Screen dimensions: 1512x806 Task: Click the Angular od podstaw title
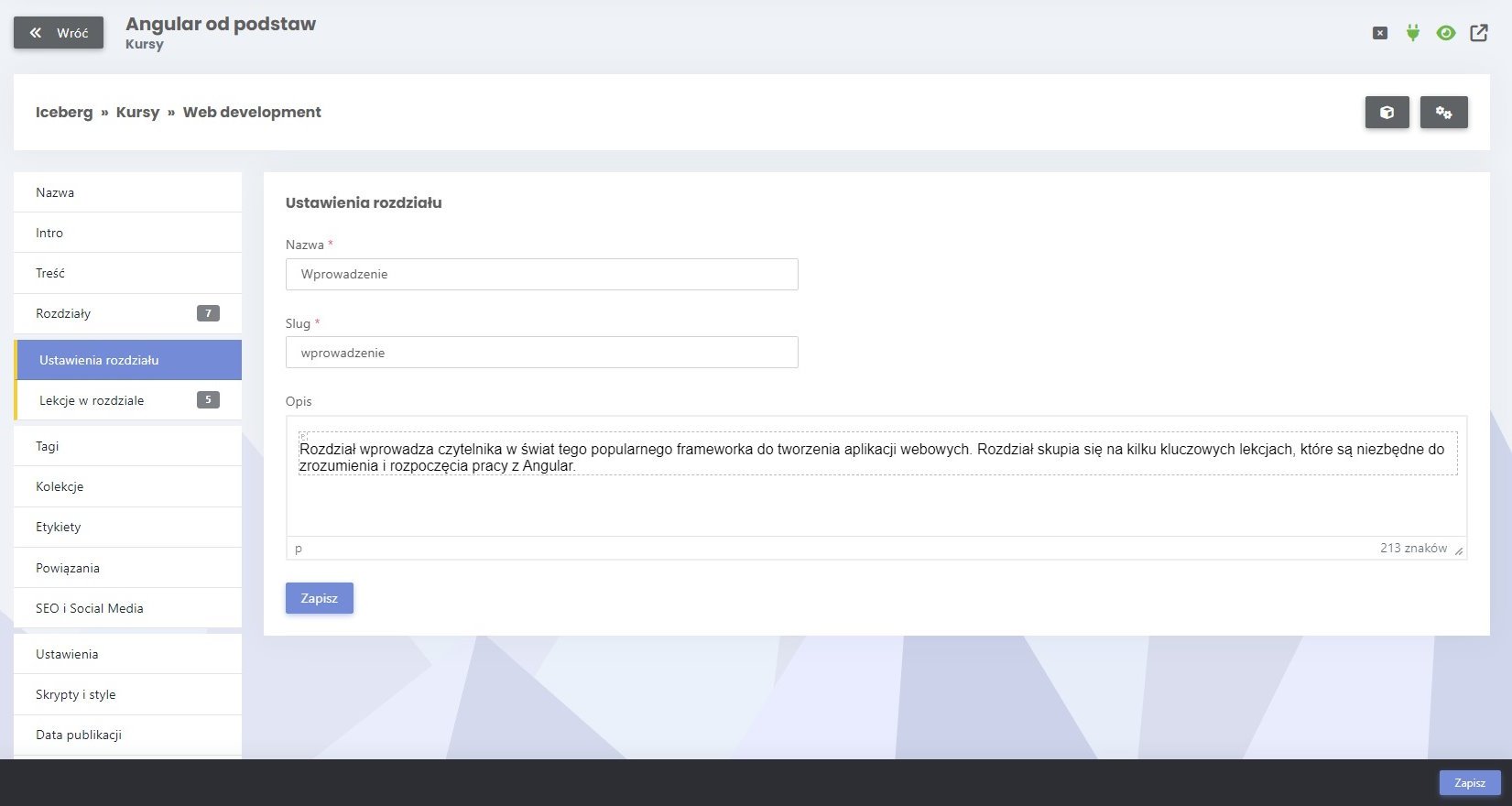(x=221, y=24)
